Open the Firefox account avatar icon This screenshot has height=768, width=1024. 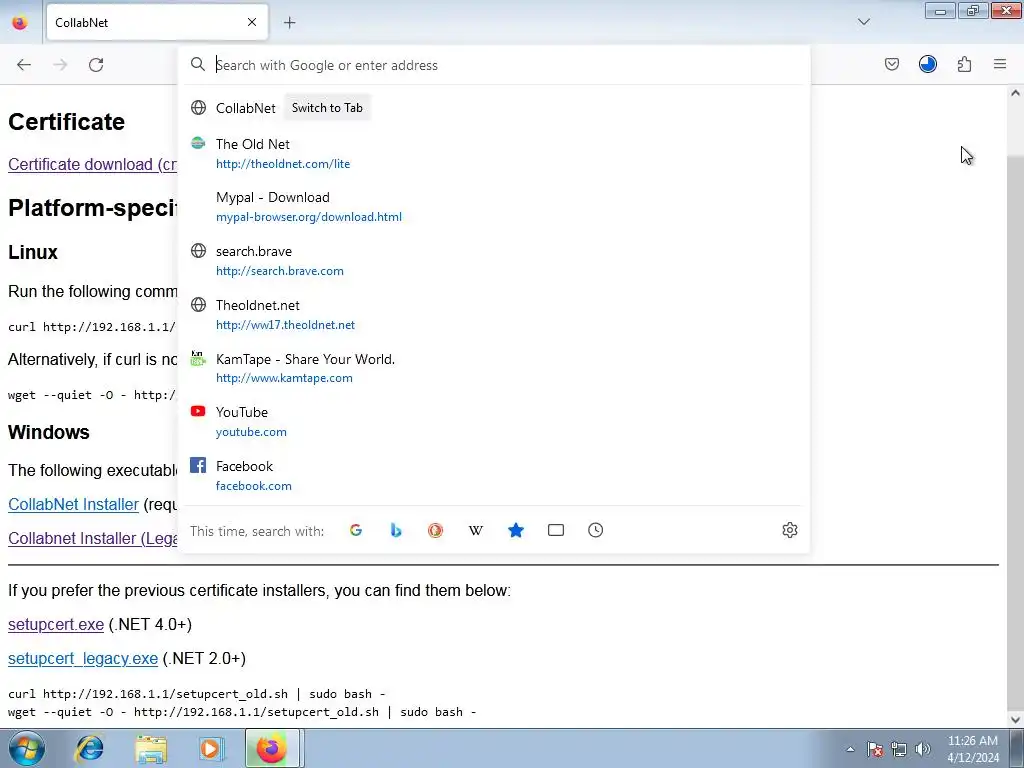pos(927,64)
